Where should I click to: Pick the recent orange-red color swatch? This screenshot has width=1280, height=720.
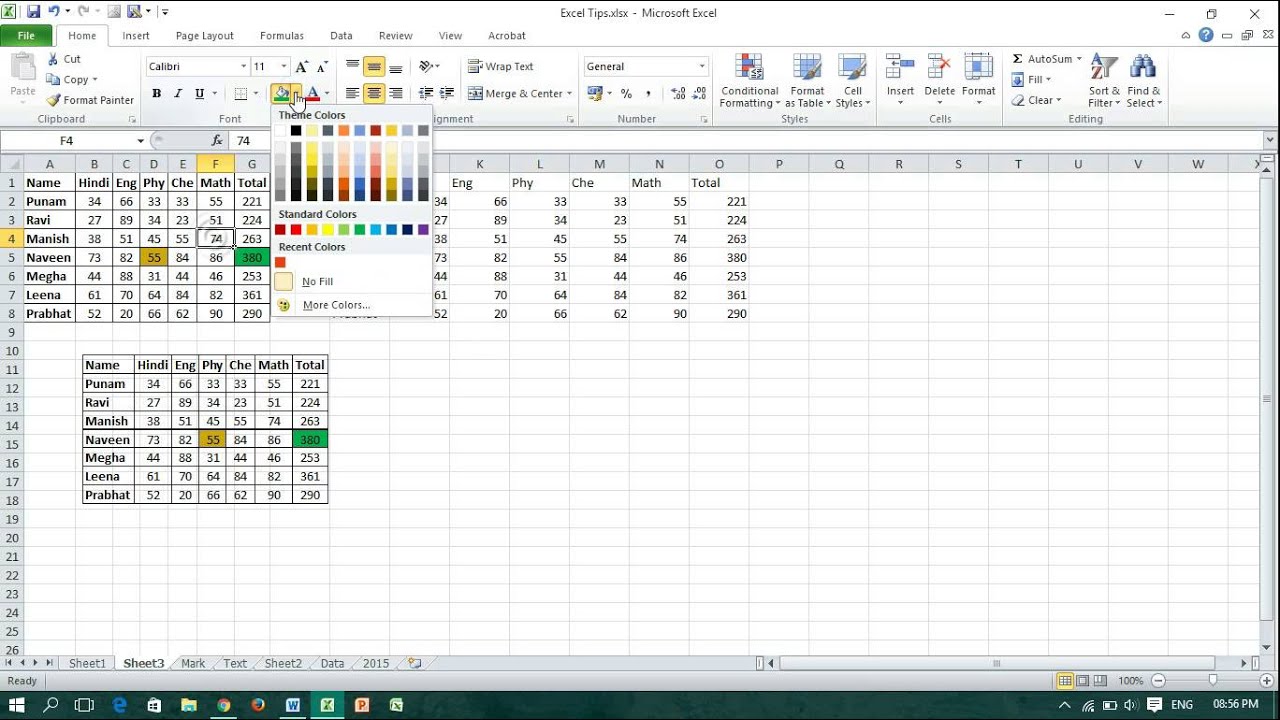(280, 262)
